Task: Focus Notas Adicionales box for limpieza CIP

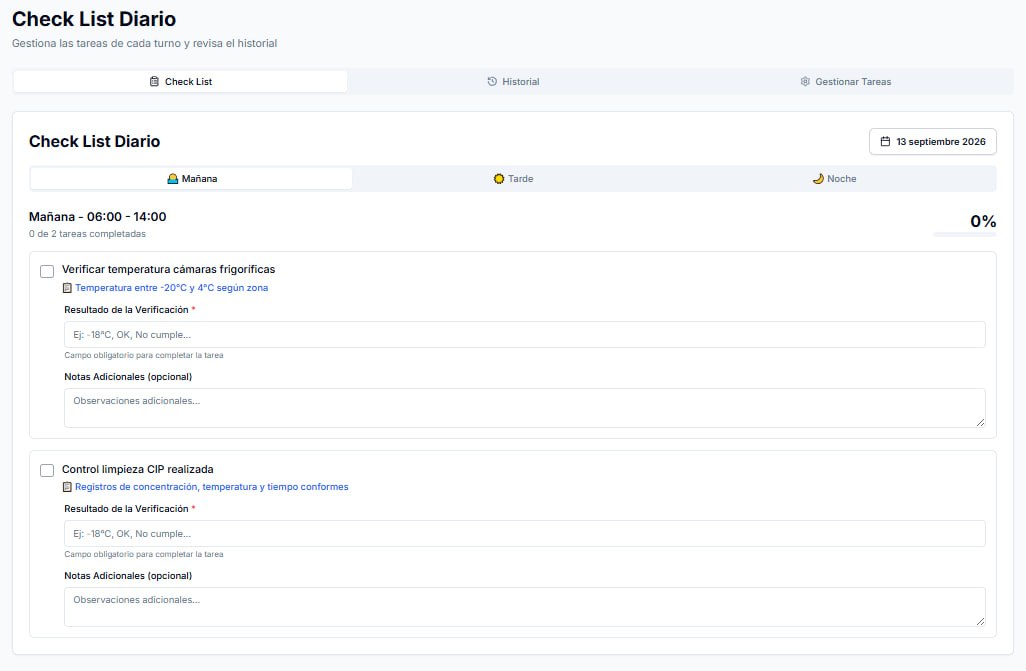Action: [525, 607]
